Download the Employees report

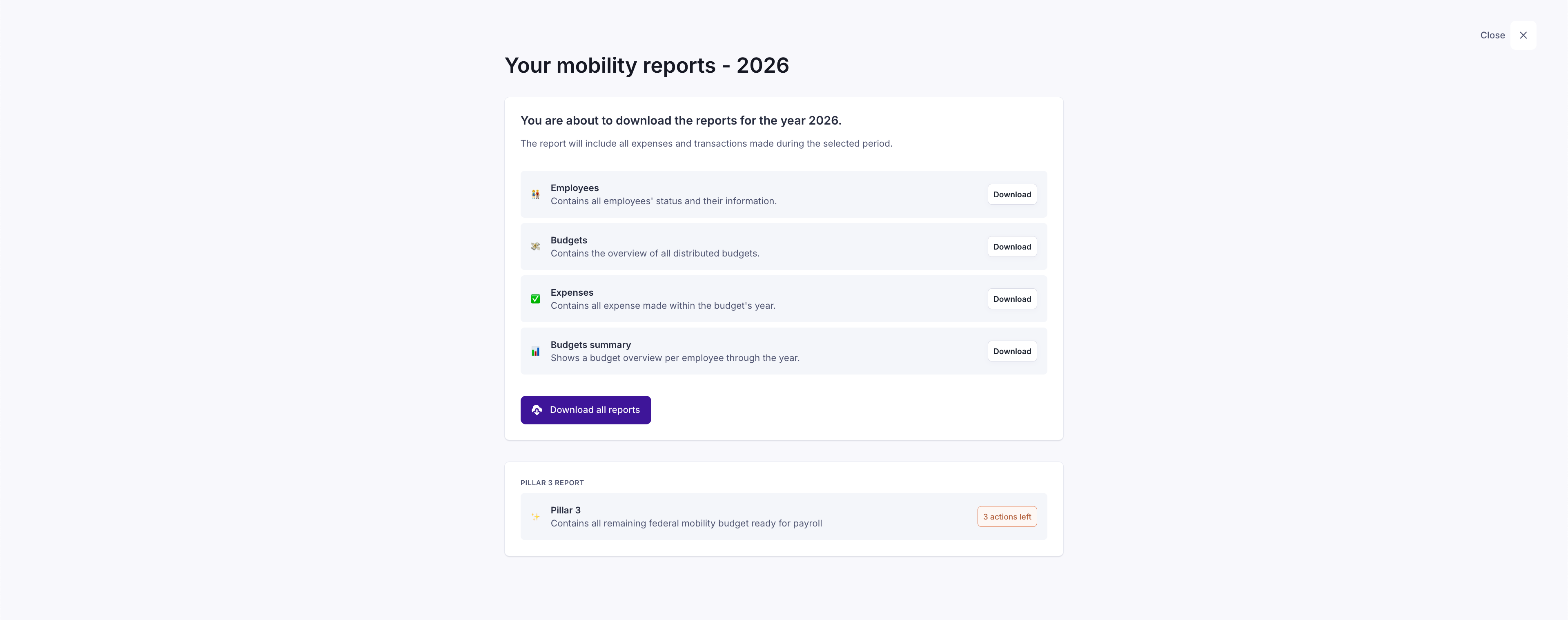pos(1012,194)
